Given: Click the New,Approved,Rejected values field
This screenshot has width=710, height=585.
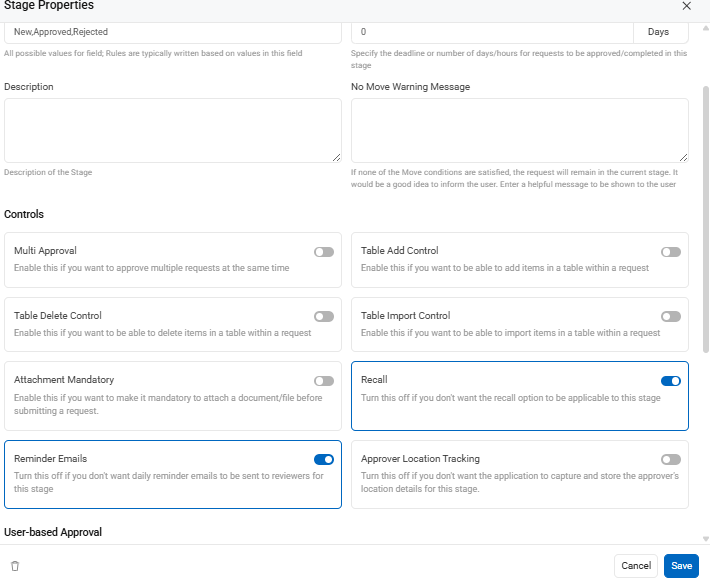Looking at the screenshot, I should 173,32.
